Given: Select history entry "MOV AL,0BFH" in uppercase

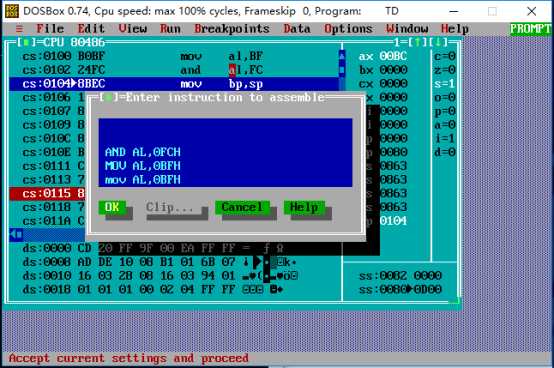Looking at the screenshot, I should (x=143, y=166).
